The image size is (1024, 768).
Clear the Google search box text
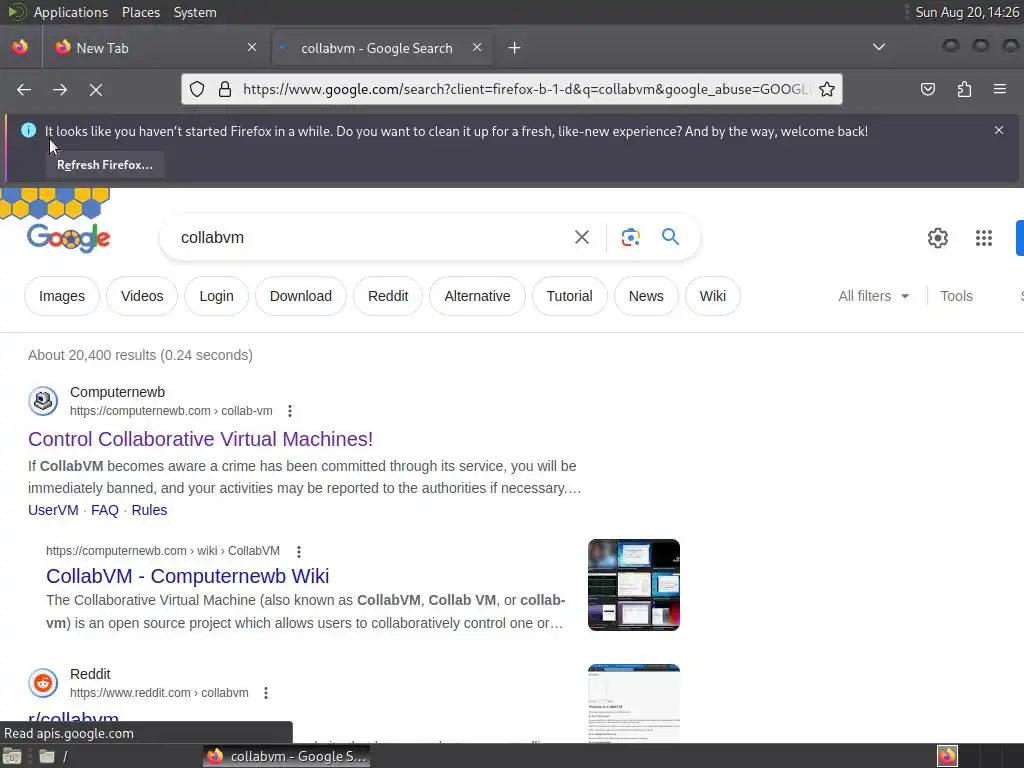tap(582, 237)
